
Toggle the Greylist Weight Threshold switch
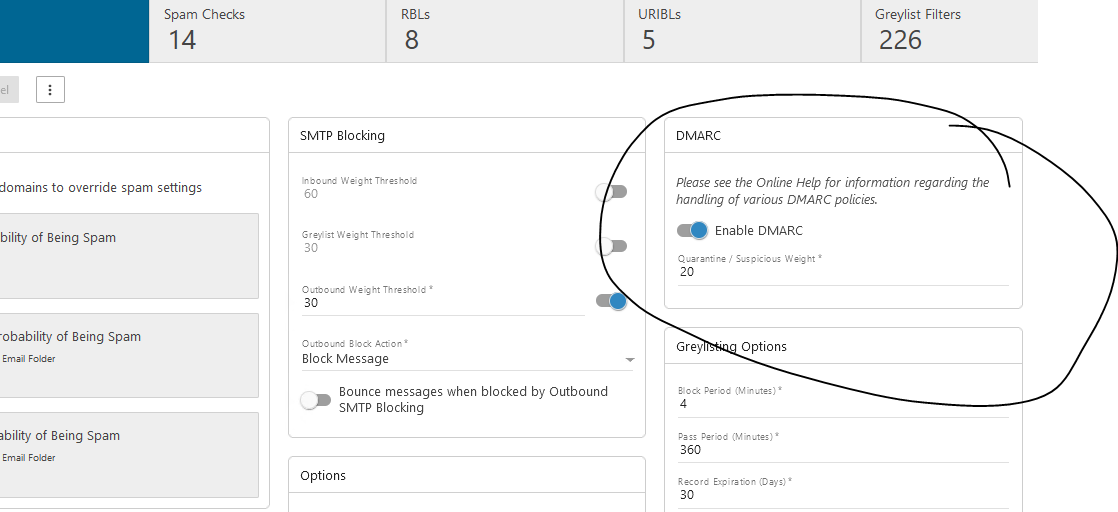(x=611, y=246)
